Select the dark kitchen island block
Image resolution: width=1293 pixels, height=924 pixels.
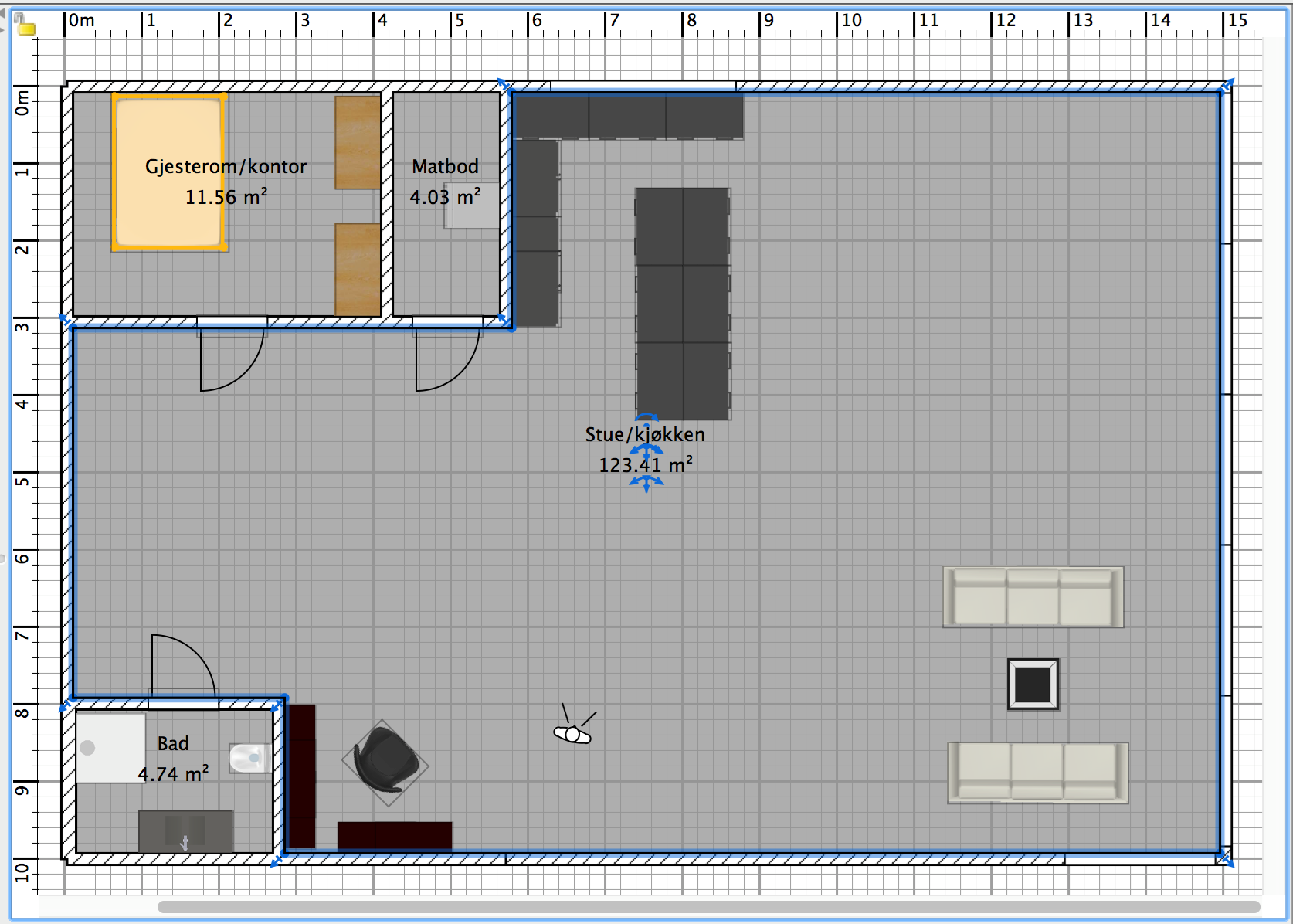pyautogui.click(x=683, y=304)
